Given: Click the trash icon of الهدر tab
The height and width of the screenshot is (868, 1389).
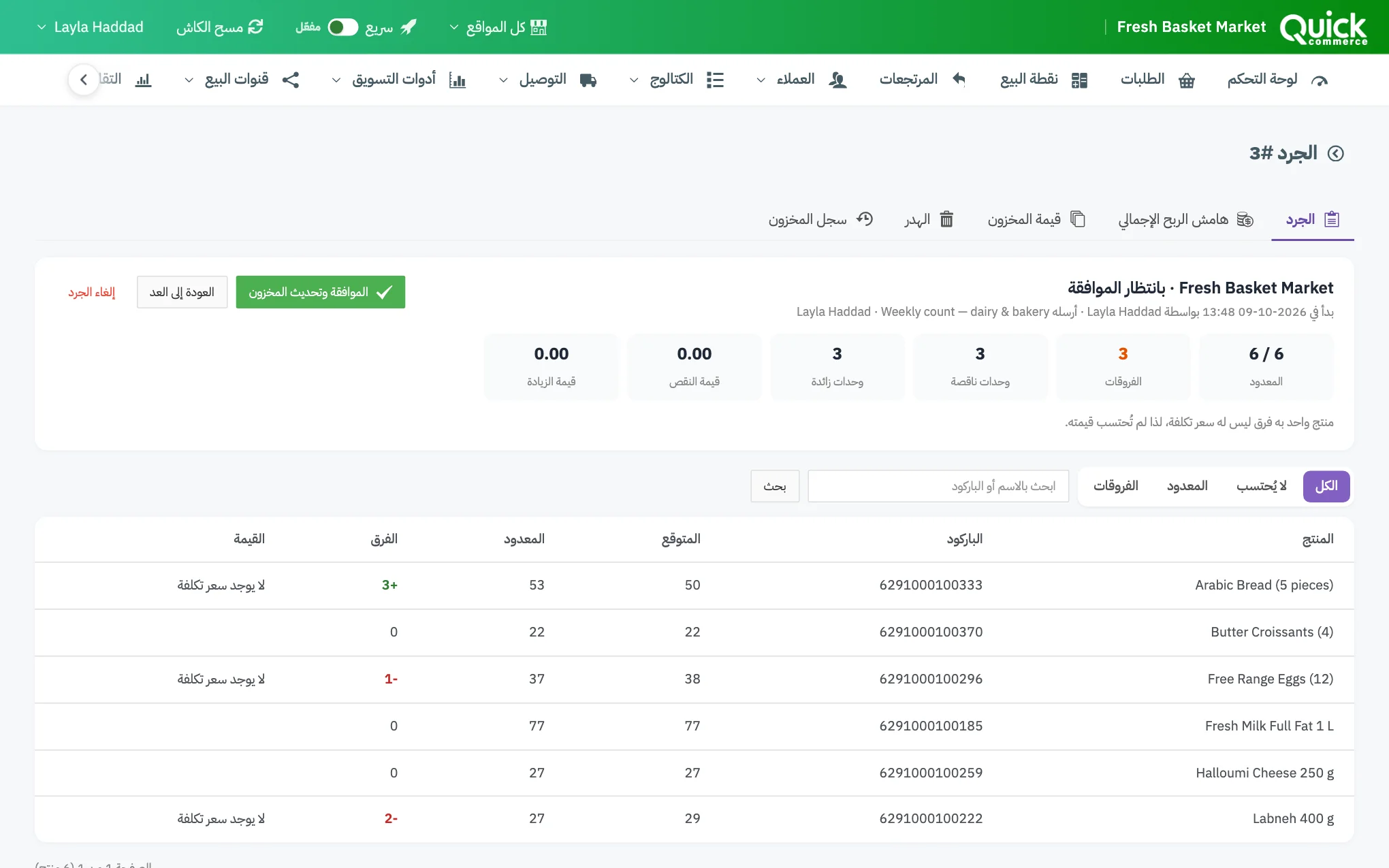Looking at the screenshot, I should coord(946,219).
